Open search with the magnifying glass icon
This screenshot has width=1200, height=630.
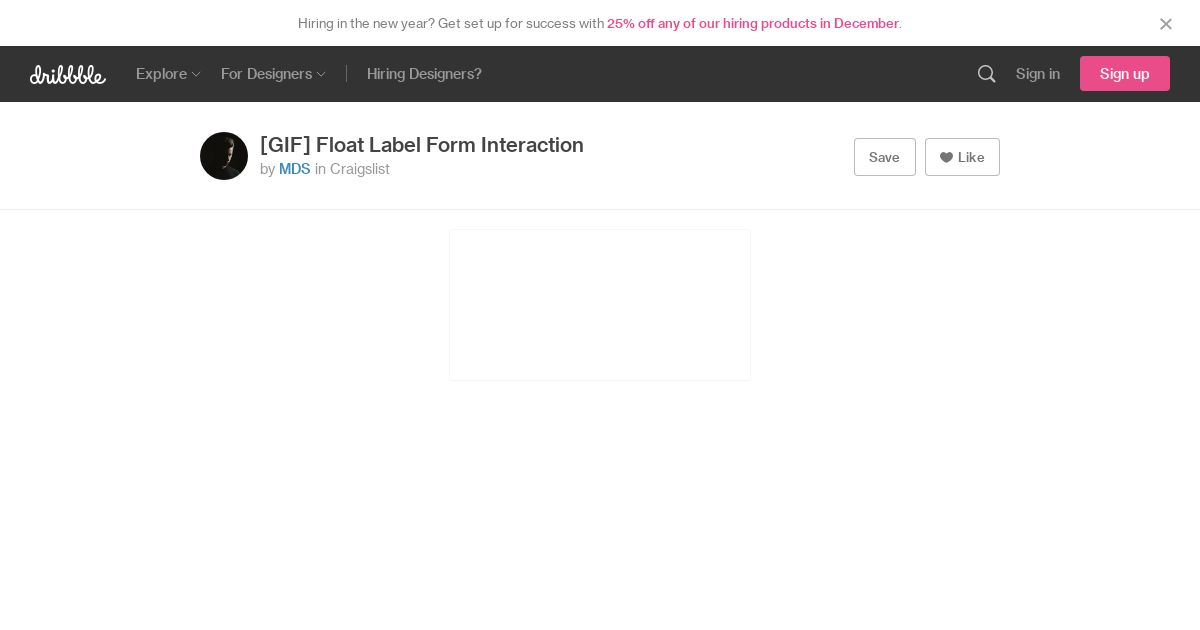coord(986,74)
